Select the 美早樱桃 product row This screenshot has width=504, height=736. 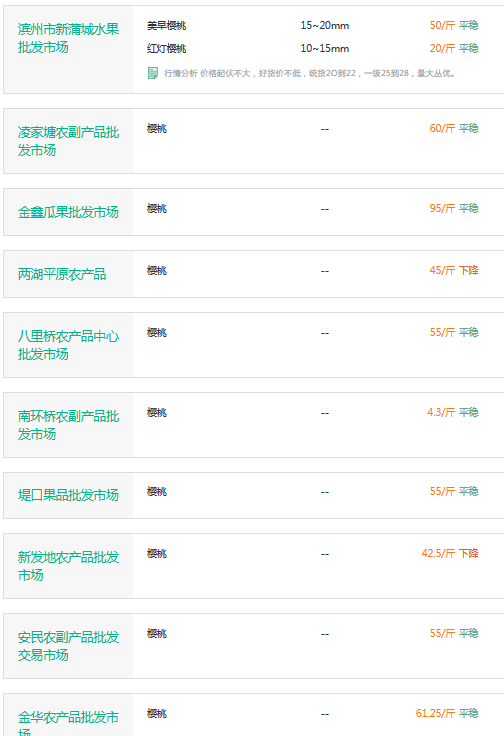(313, 25)
